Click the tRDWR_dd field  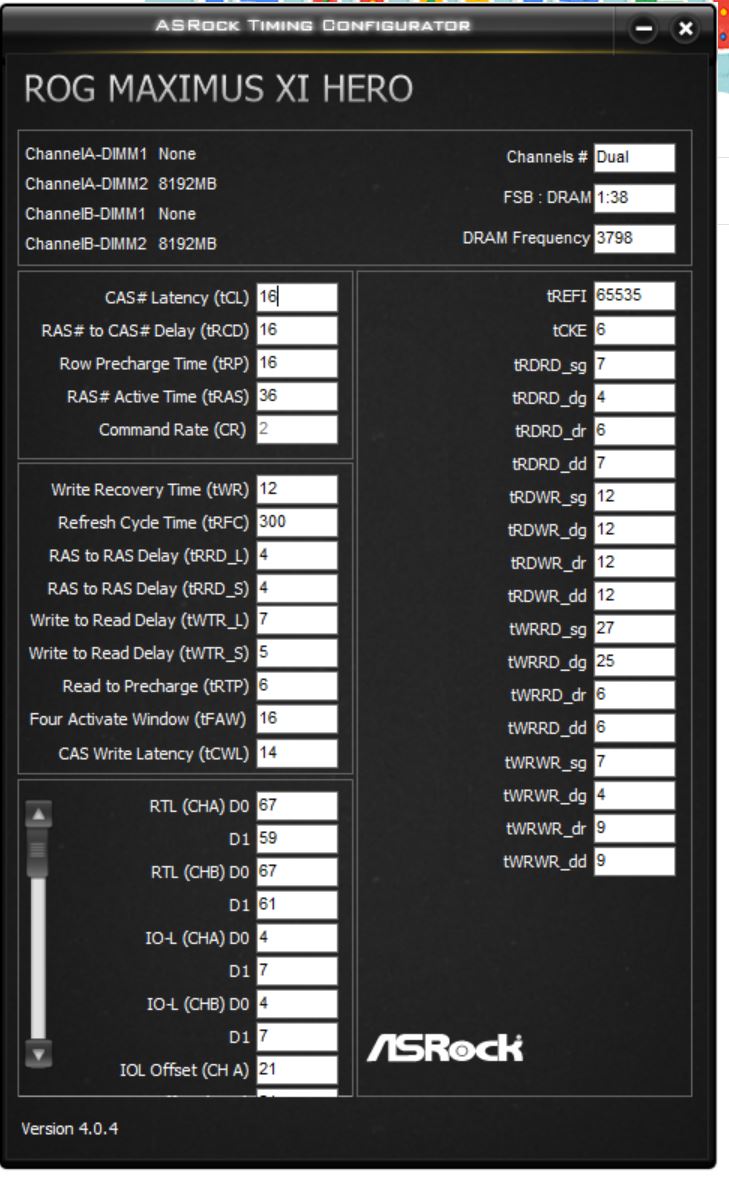click(x=634, y=596)
